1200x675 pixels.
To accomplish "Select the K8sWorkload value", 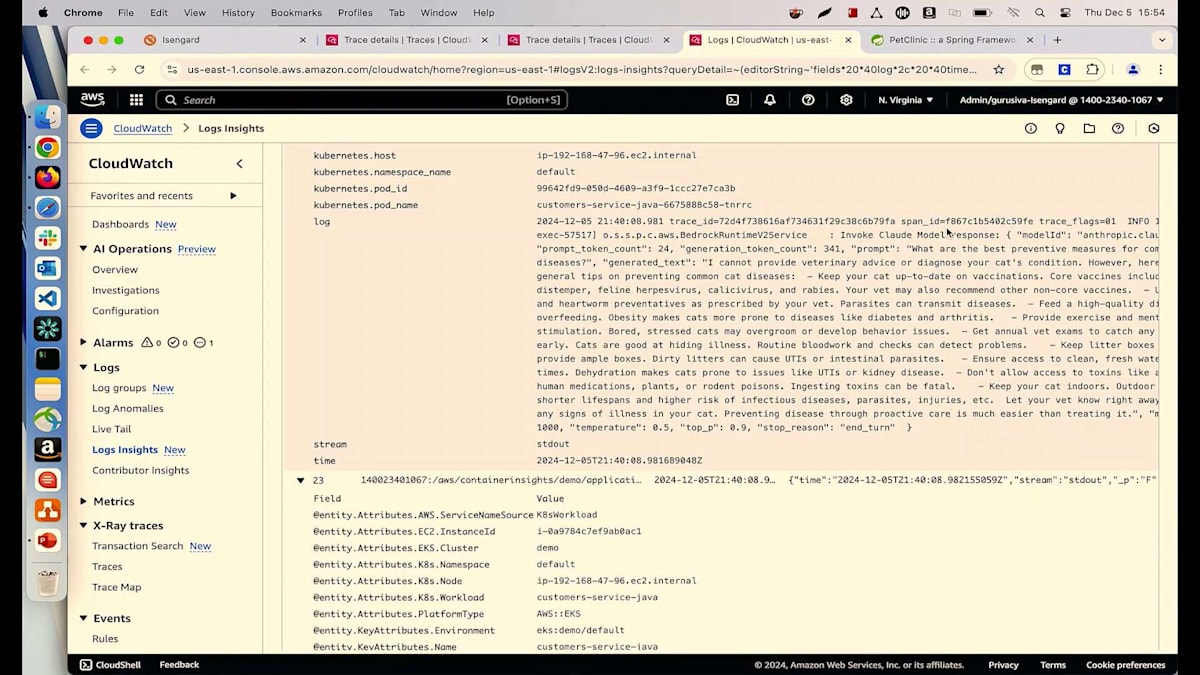I will pos(567,515).
